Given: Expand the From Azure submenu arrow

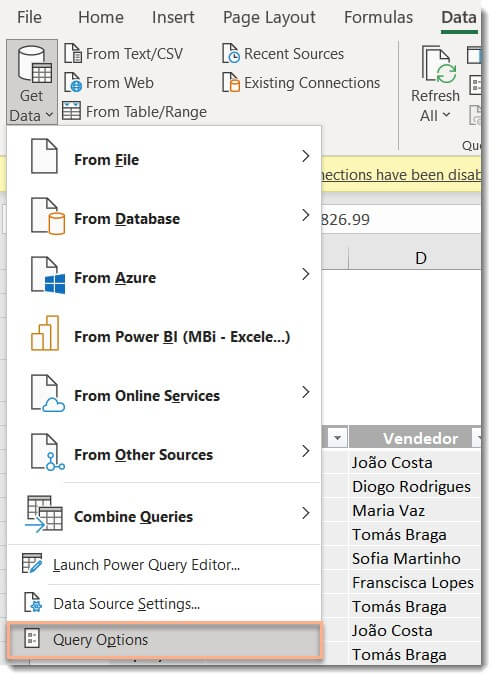Looking at the screenshot, I should 306,274.
